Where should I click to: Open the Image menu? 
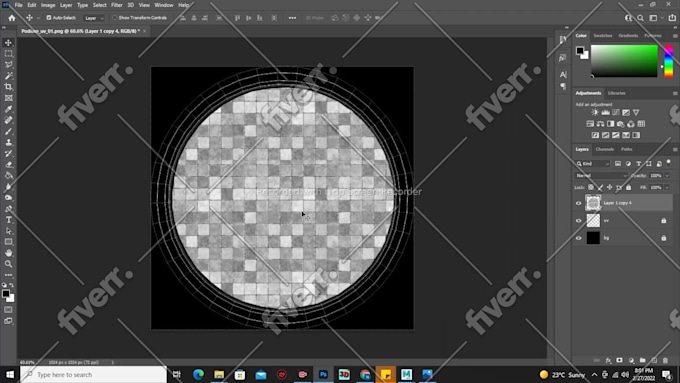48,5
